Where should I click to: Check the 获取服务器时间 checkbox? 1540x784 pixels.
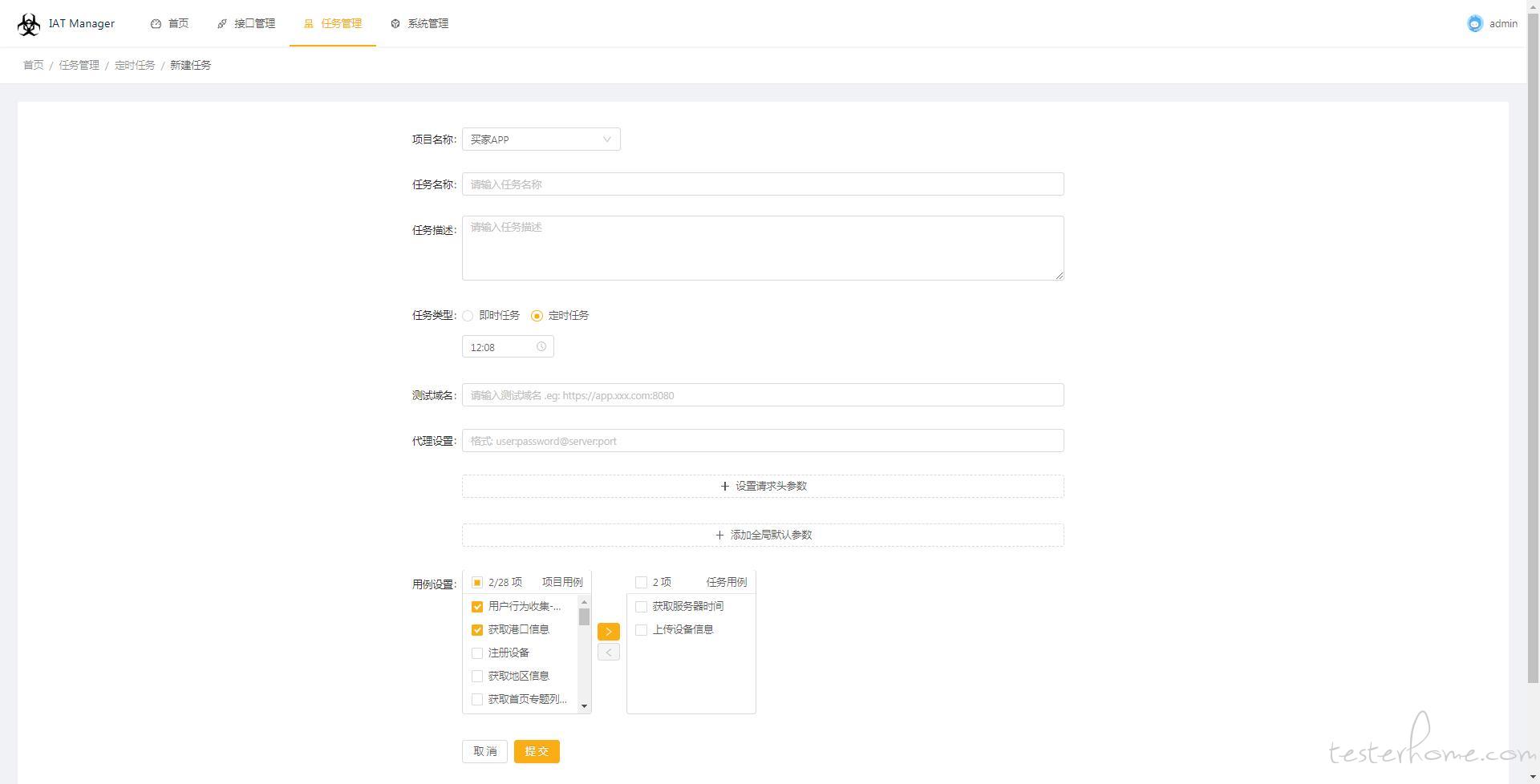(641, 607)
